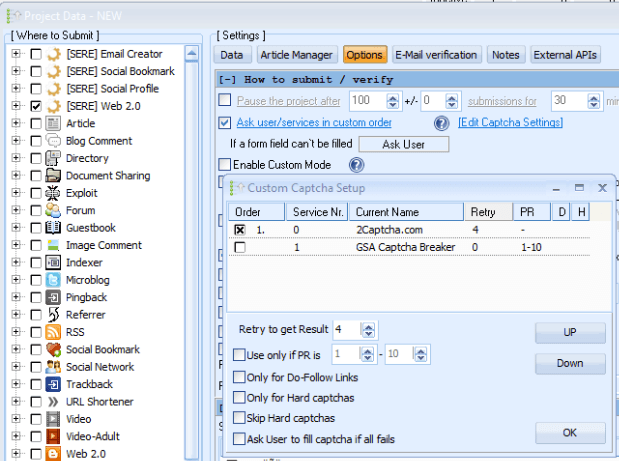The height and width of the screenshot is (461, 619).
Task: Confirm Custom Captcha Setup with OK
Action: tap(570, 433)
